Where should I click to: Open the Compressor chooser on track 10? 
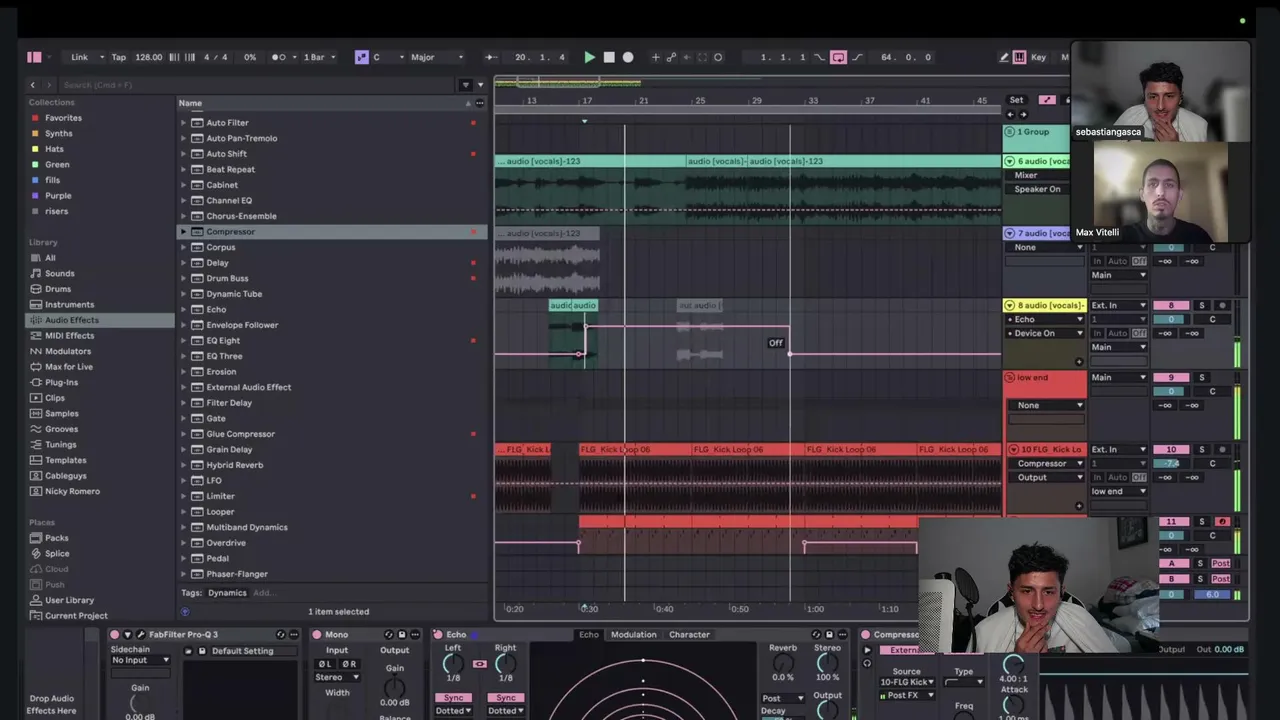tap(1048, 463)
